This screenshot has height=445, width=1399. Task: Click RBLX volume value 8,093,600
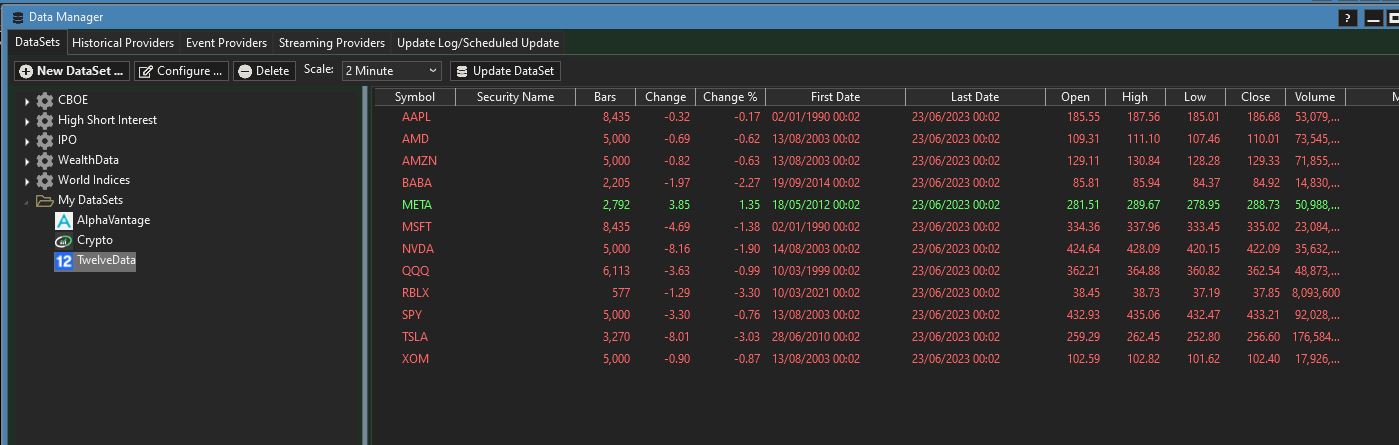click(x=1316, y=293)
